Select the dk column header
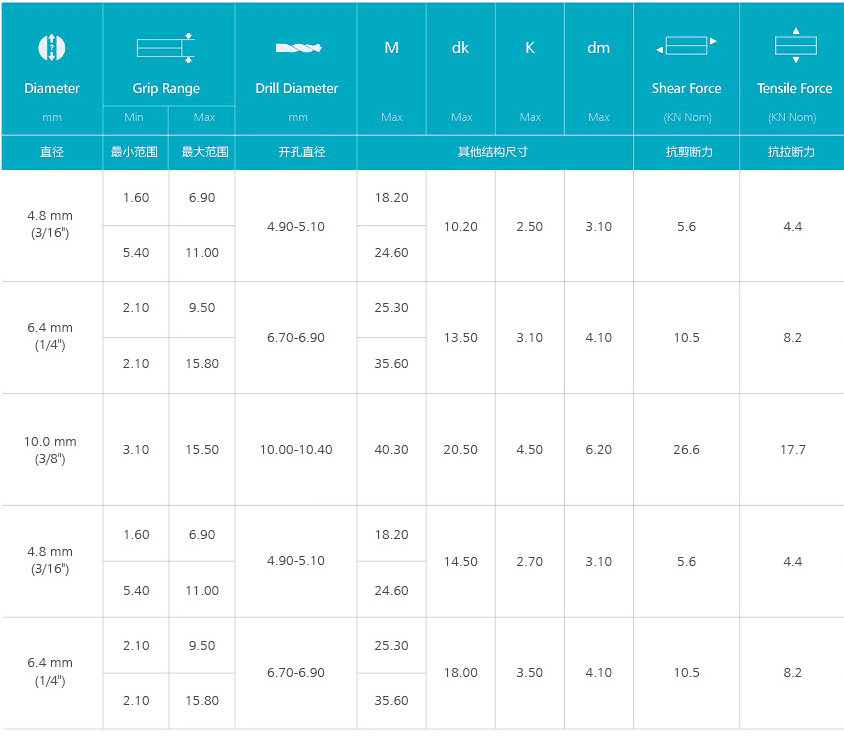The width and height of the screenshot is (844, 739). 460,48
